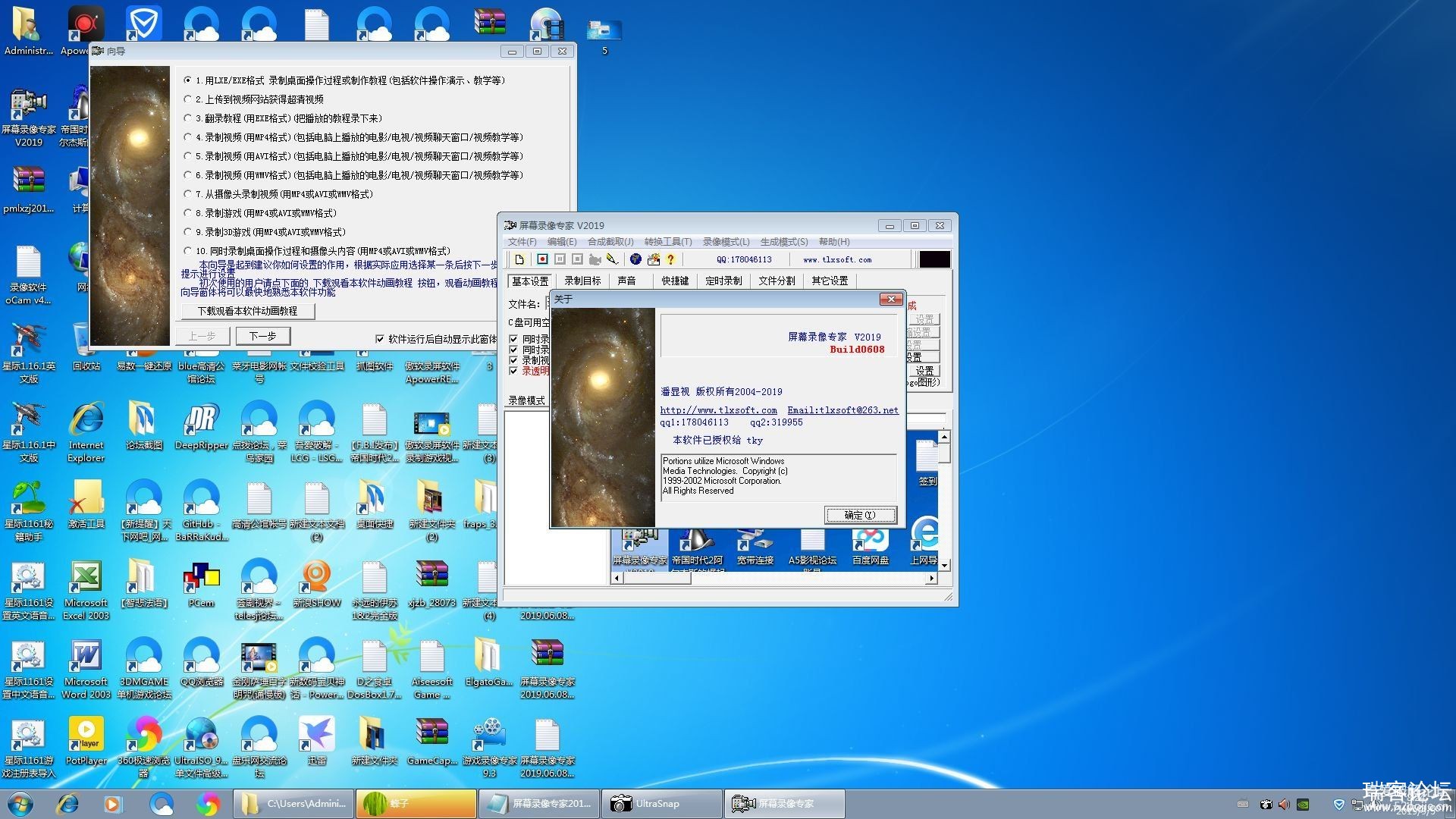Open the 编辑(E) menu
Screen dimensions: 1456x819
[x=562, y=242]
